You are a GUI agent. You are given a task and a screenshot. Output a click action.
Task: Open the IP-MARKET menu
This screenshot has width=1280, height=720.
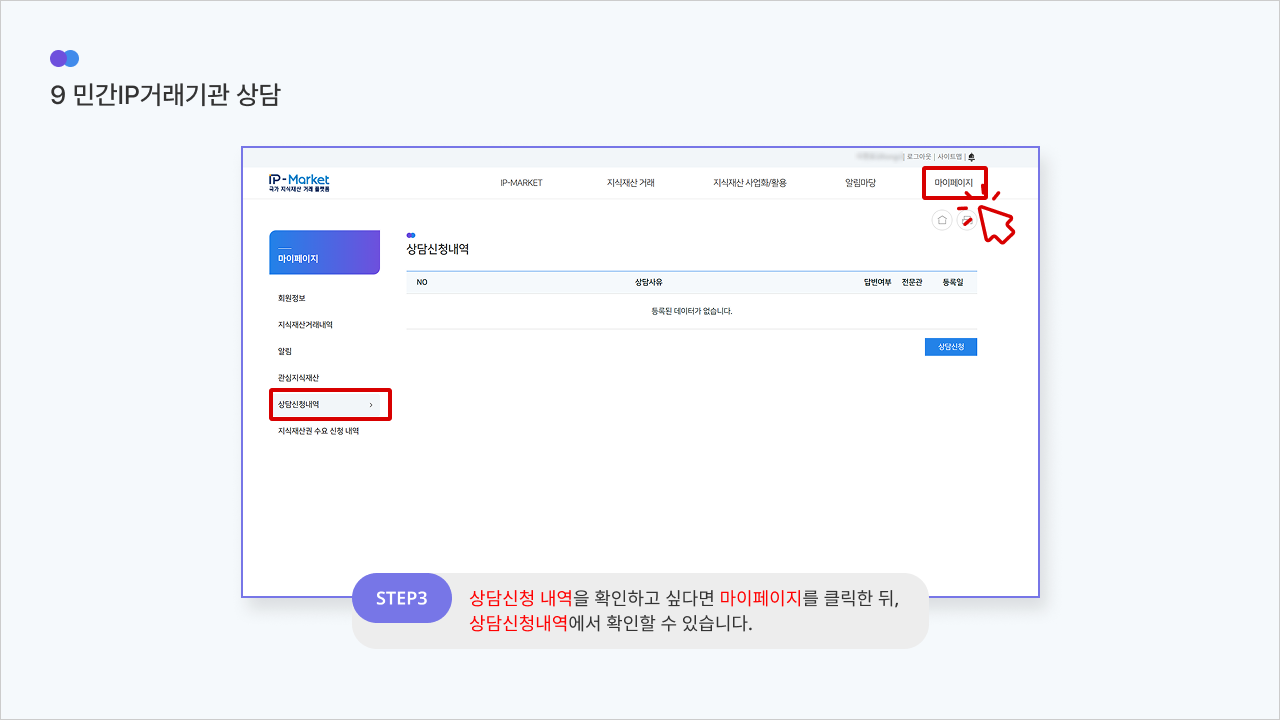click(x=521, y=183)
